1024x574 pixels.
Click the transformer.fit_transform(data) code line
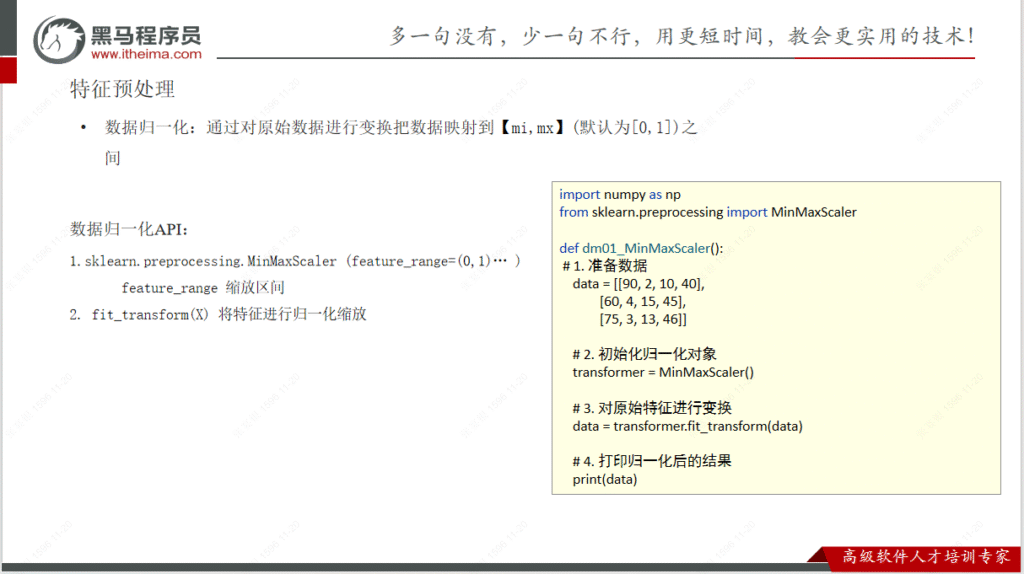(687, 426)
